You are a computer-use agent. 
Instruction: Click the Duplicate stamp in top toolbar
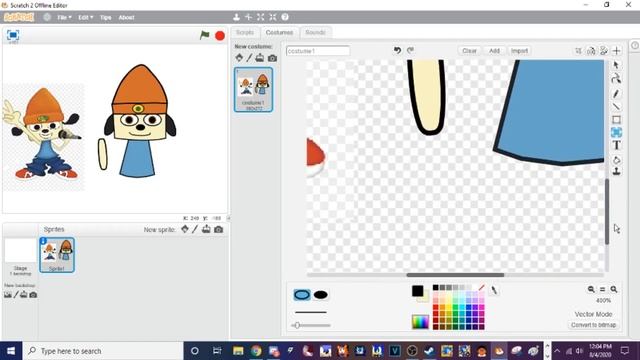(236, 17)
